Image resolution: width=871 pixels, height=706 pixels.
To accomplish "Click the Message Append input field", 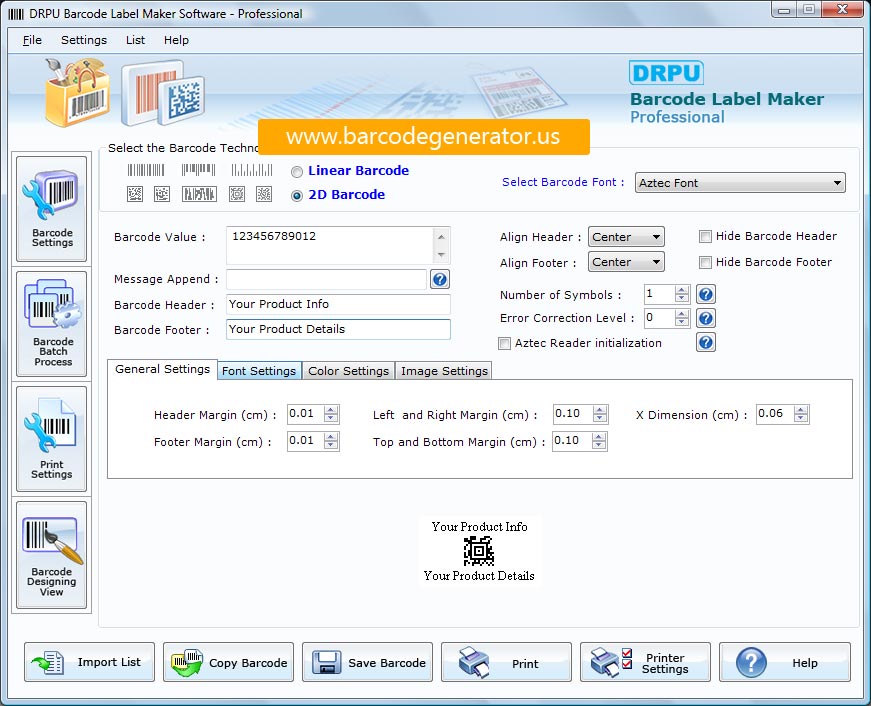I will (327, 279).
